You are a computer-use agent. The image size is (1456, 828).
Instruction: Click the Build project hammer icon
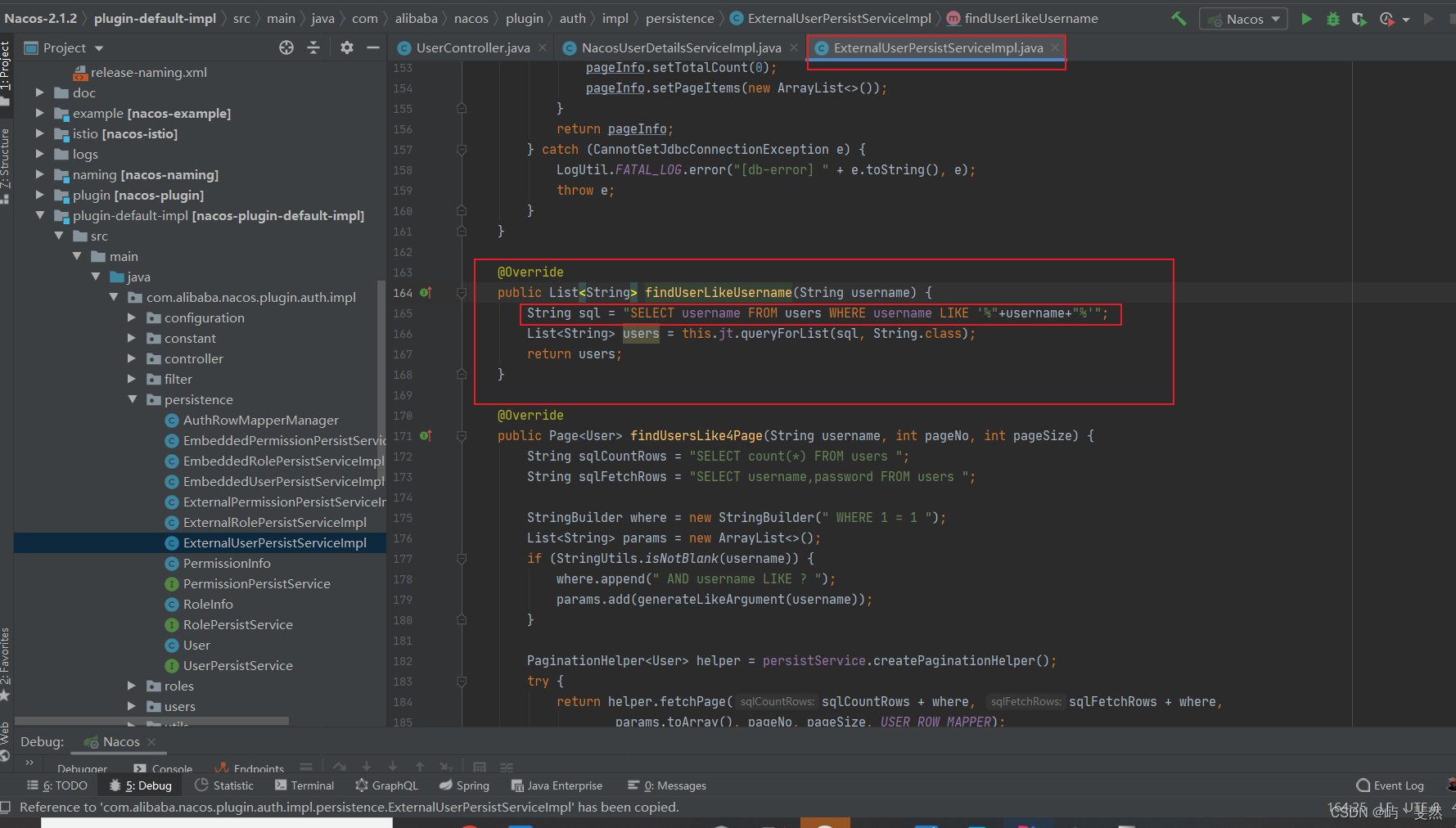click(1179, 18)
